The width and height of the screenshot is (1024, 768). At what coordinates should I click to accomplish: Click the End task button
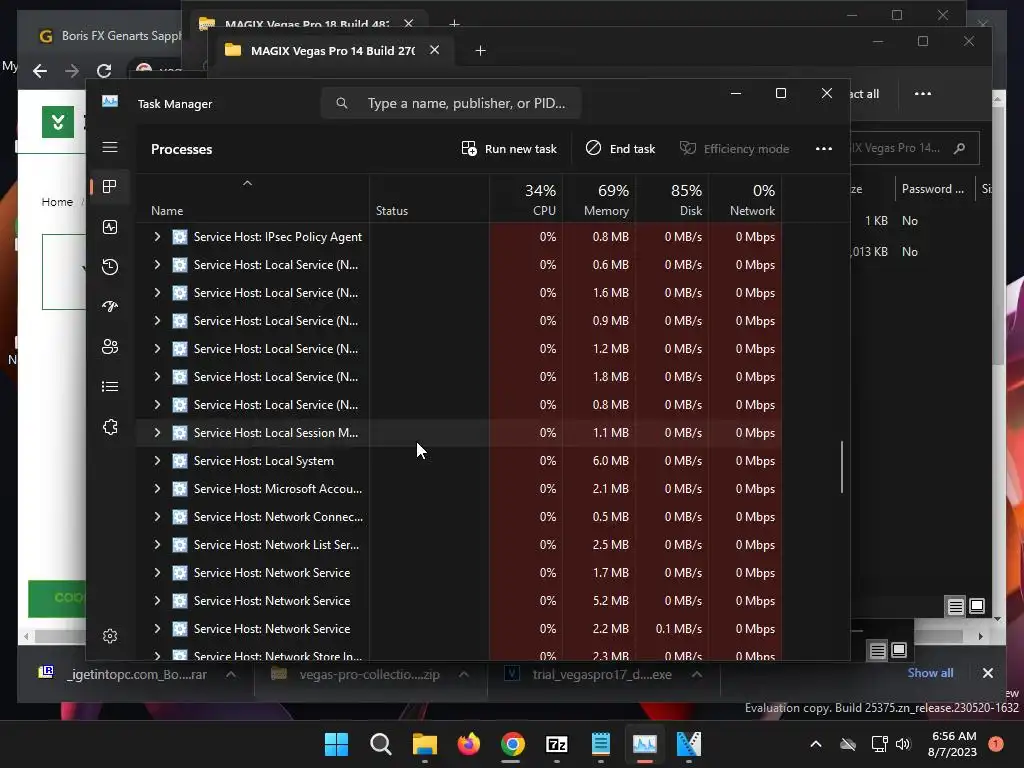pyautogui.click(x=620, y=149)
